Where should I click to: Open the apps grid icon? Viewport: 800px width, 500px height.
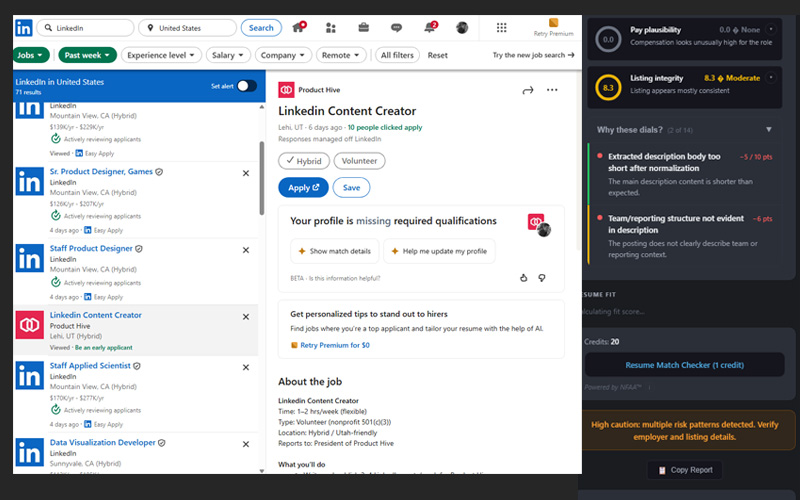click(502, 28)
